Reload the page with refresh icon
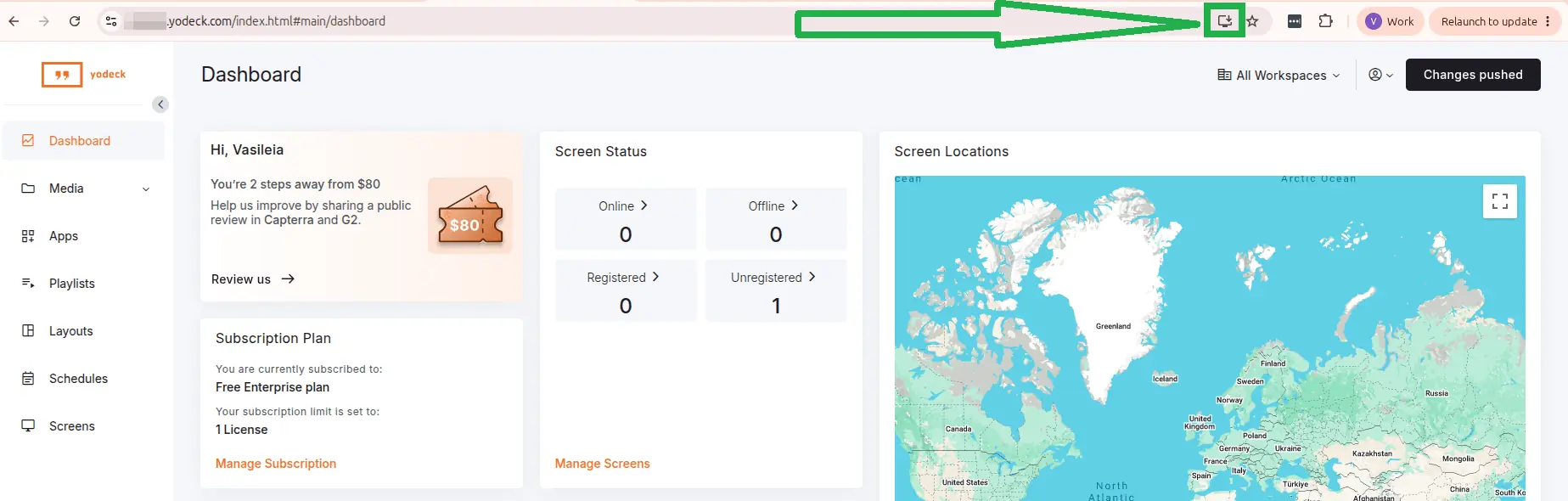This screenshot has height=501, width=1568. pos(75,21)
